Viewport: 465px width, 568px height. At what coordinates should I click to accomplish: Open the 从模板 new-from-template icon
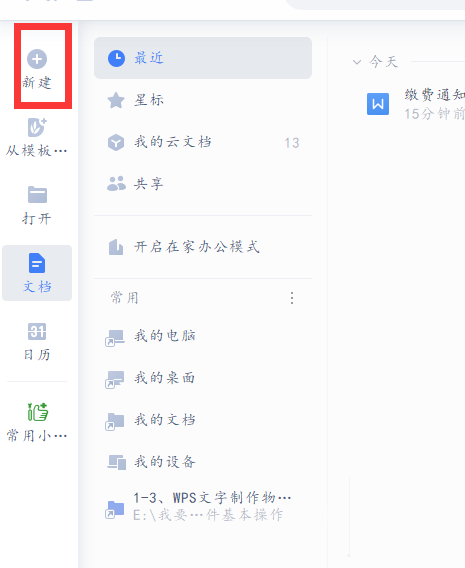coord(37,127)
